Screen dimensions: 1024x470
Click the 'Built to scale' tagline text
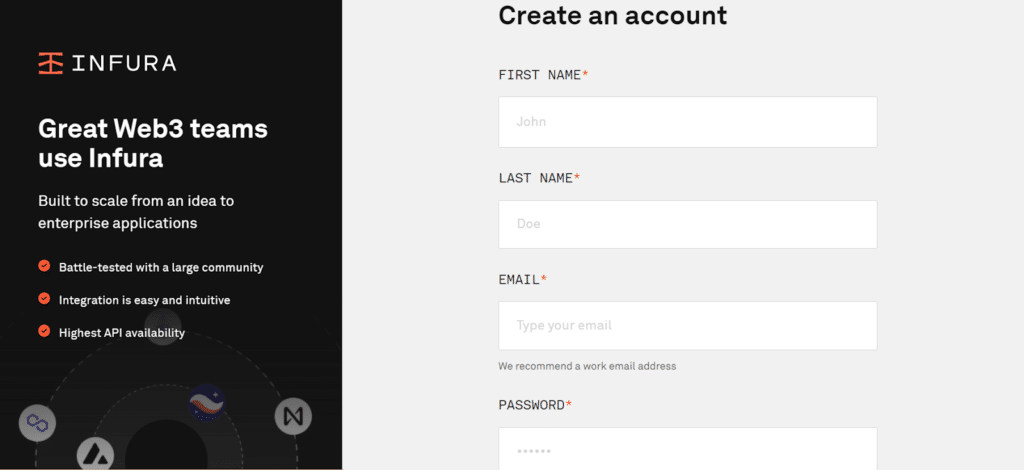click(136, 211)
